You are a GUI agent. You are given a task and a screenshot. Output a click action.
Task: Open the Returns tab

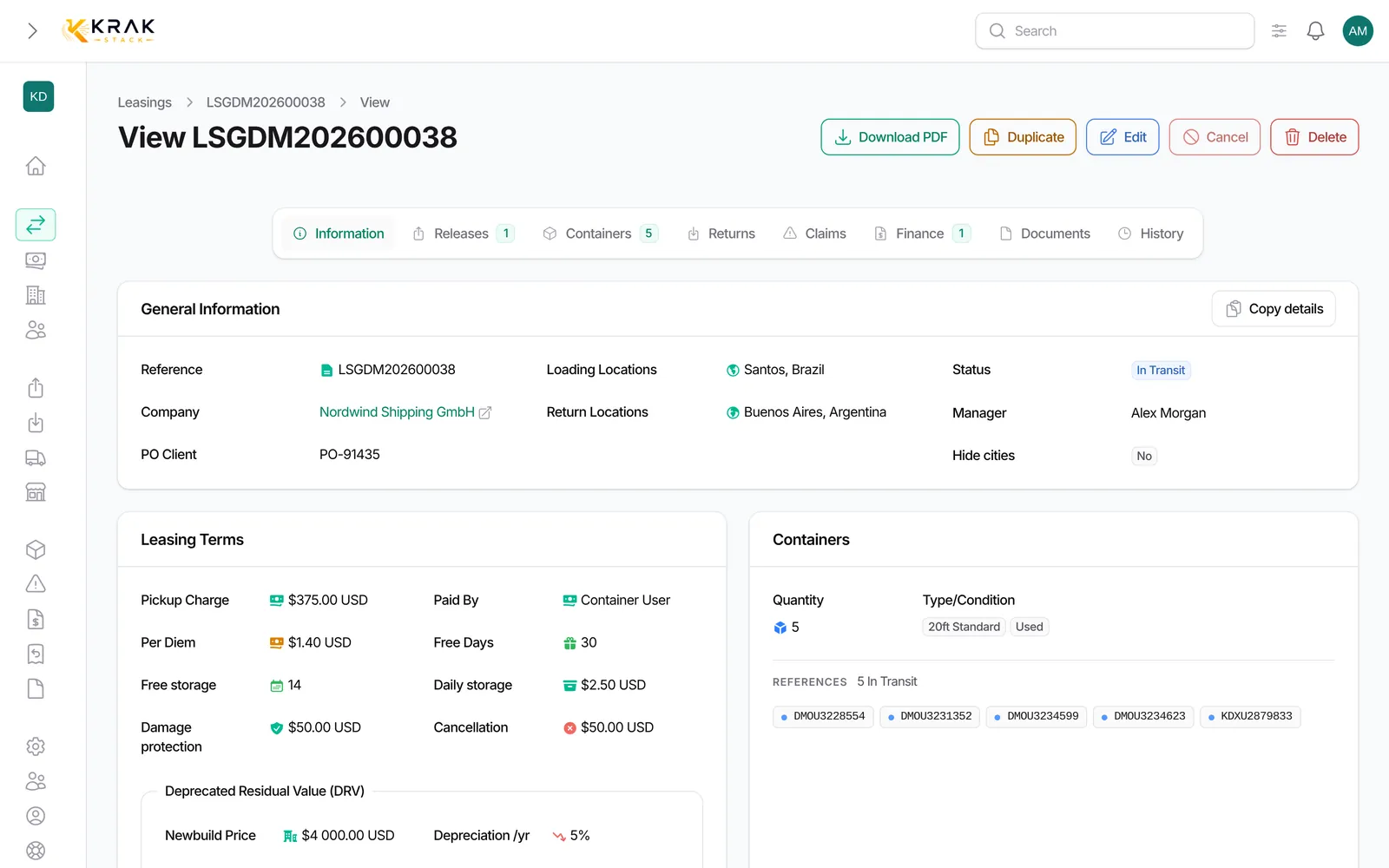pyautogui.click(x=721, y=233)
